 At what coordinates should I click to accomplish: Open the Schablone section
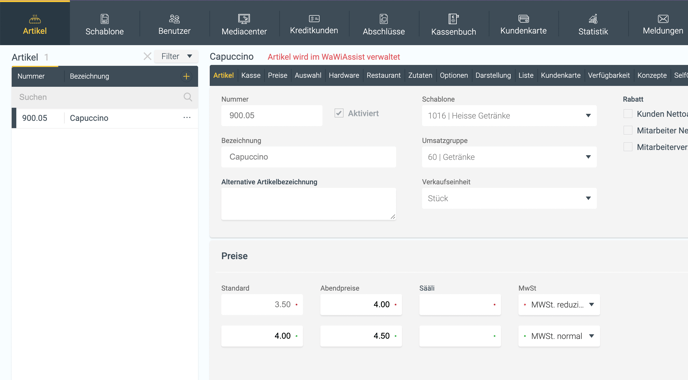[104, 25]
